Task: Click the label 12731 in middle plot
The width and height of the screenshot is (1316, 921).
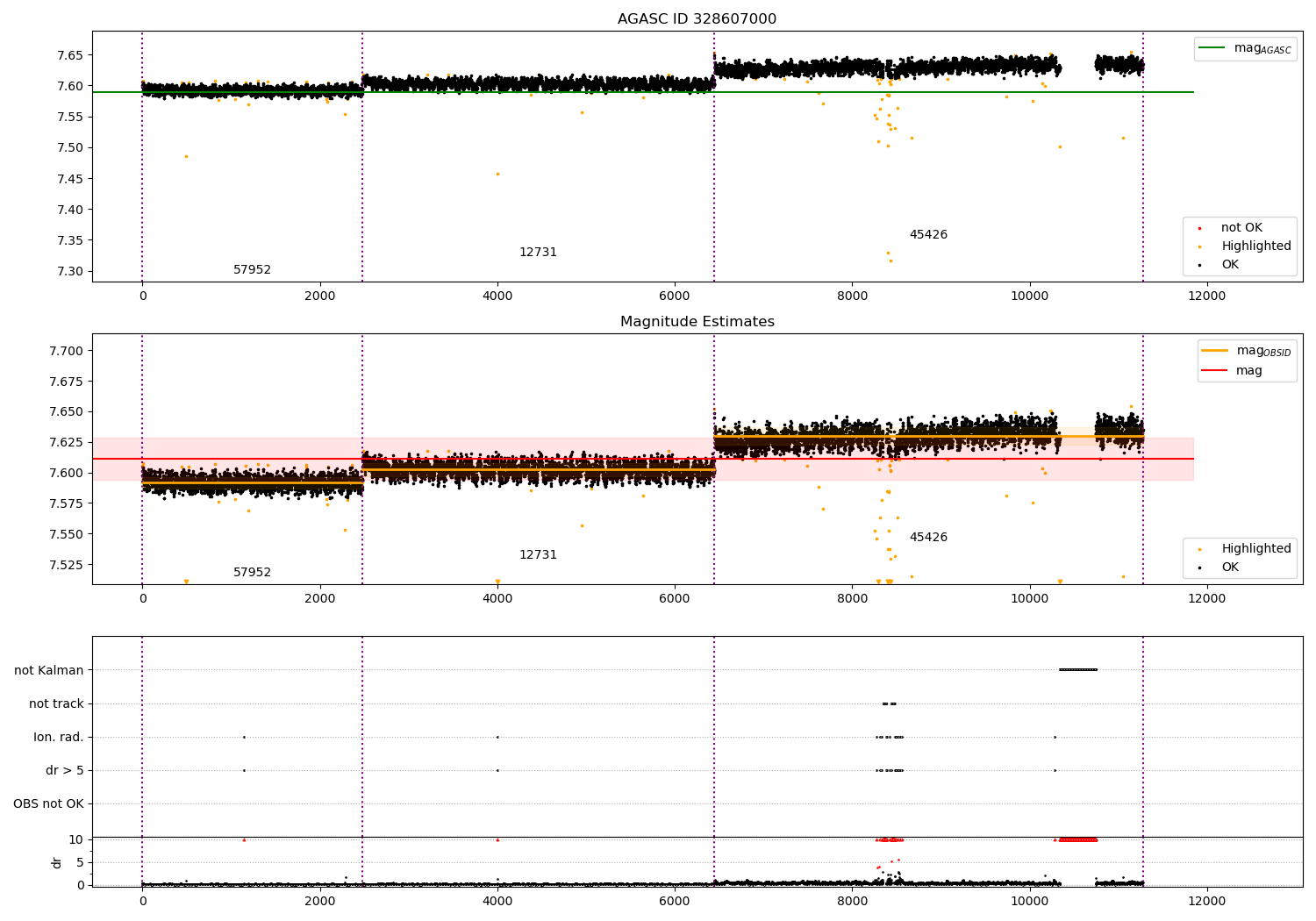Action: click(538, 555)
